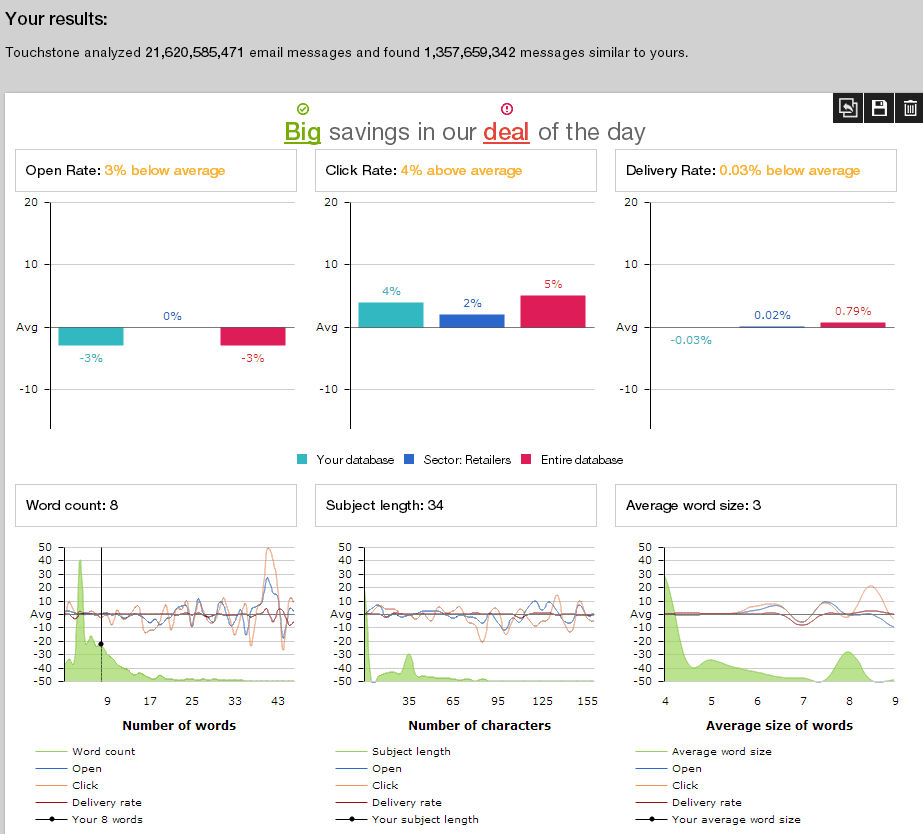
Task: Click the underlined word Big
Action: [302, 132]
